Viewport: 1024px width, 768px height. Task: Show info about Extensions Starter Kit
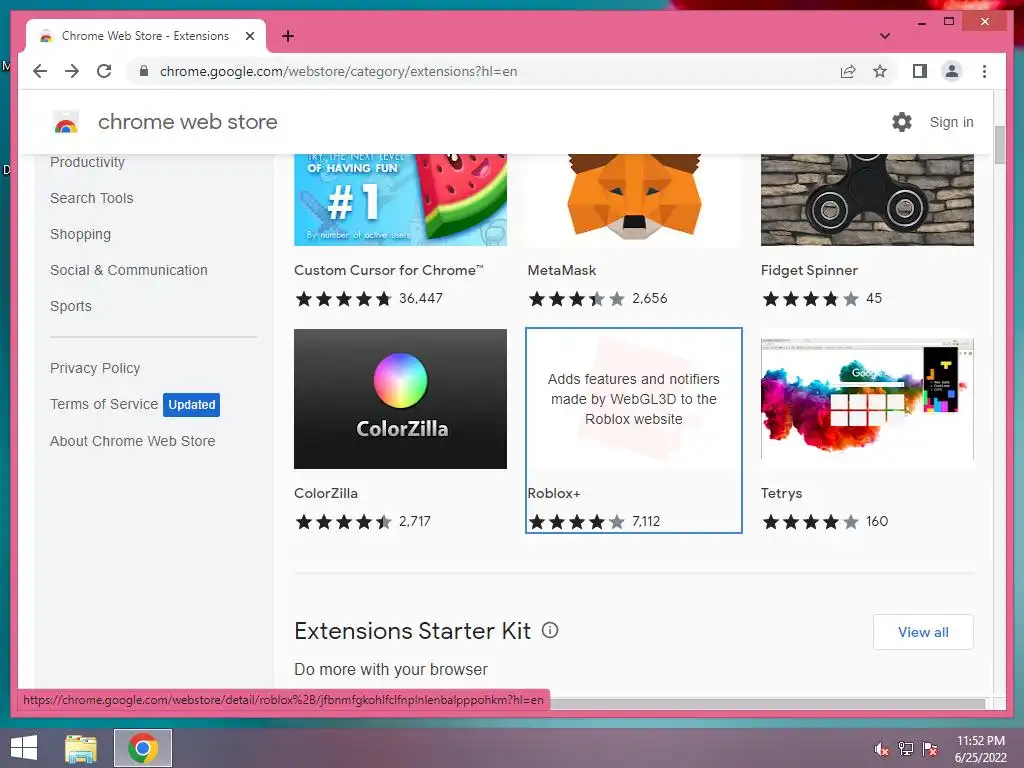tap(550, 630)
